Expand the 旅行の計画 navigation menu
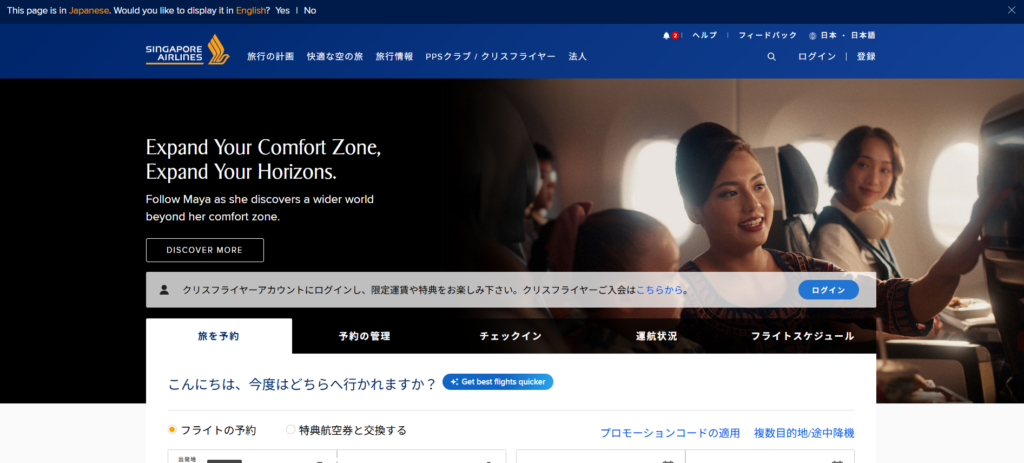This screenshot has height=463, width=1024. coord(270,57)
